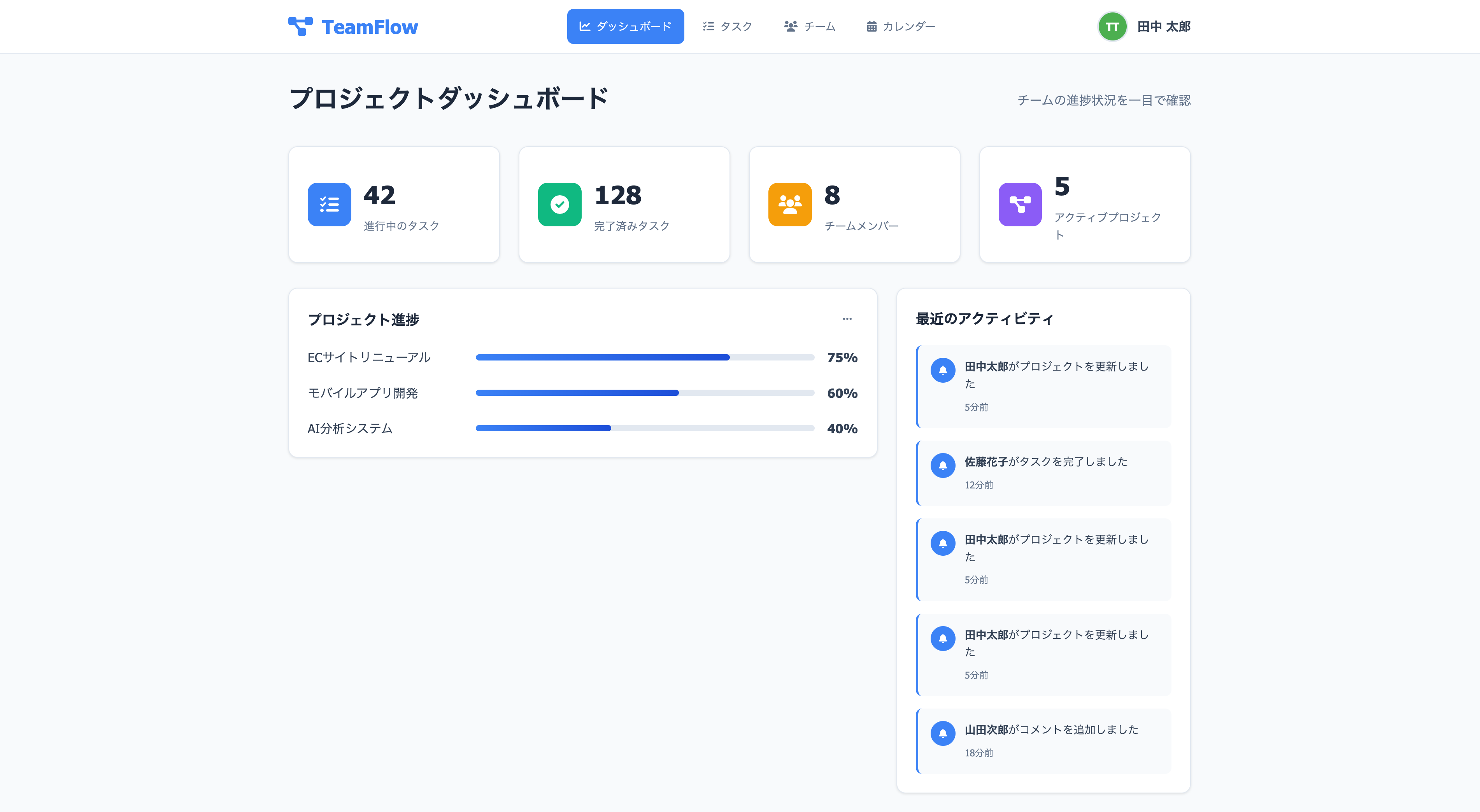Open the 42 進行中のタスク stat card
Screen dimensions: 1480x812
394,205
